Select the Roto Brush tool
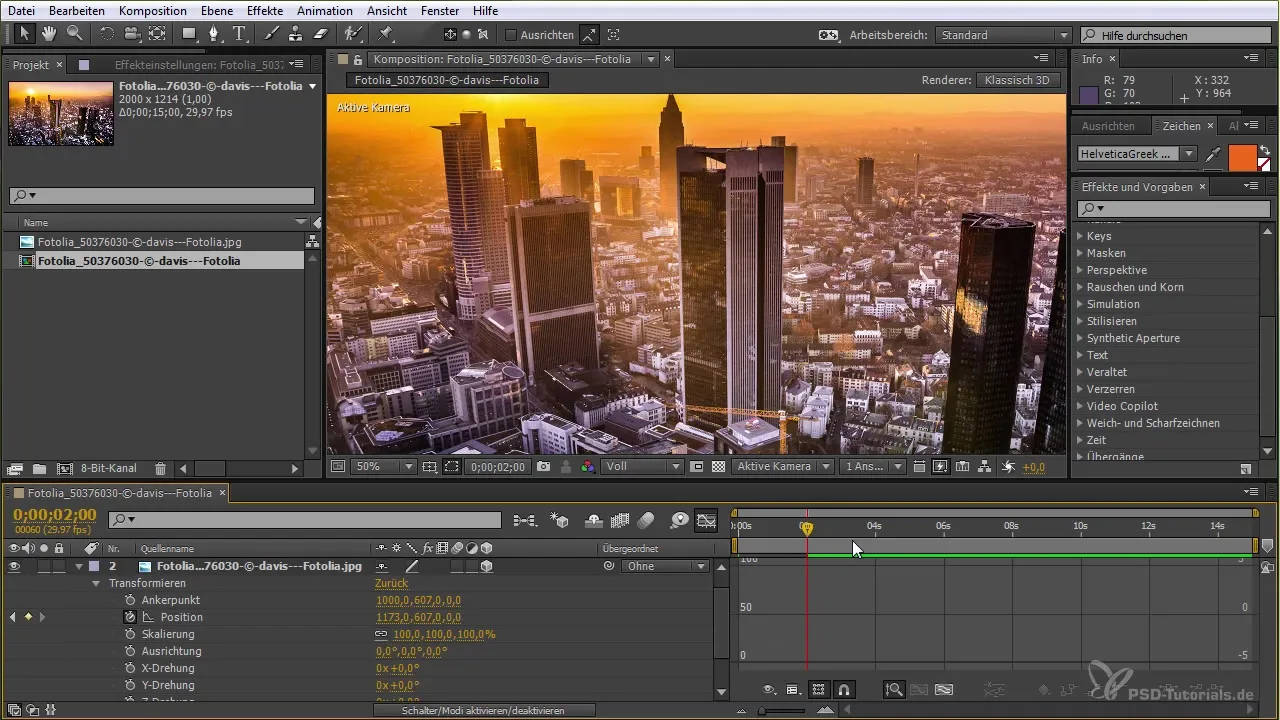This screenshot has width=1280, height=720. pos(352,33)
